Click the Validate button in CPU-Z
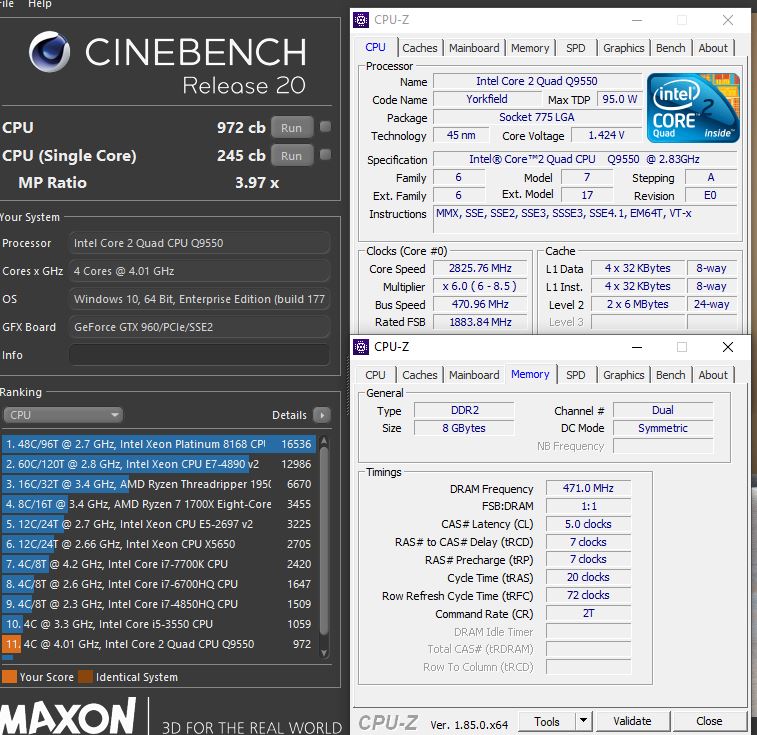Screen dimensions: 757x735 (x=632, y=721)
